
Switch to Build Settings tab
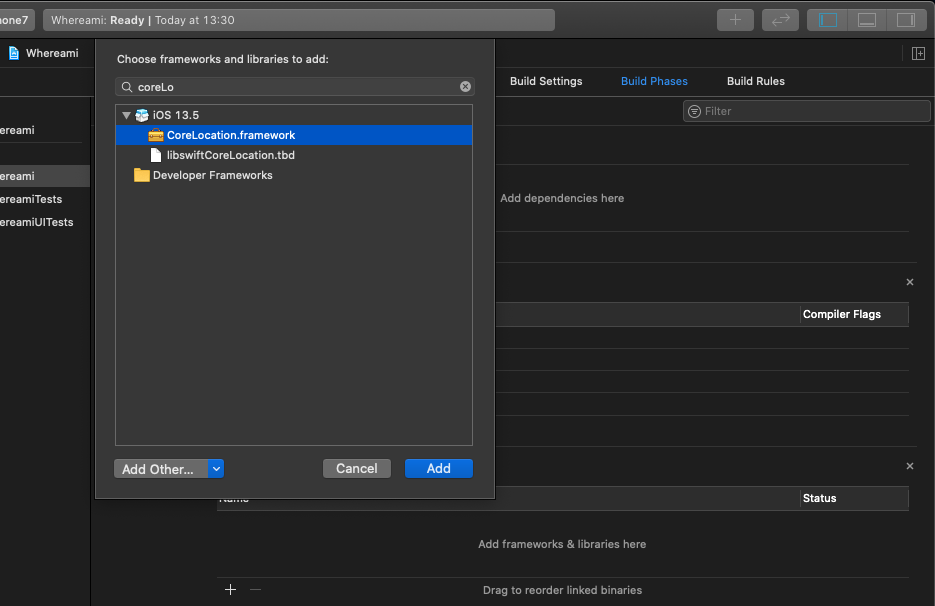point(546,81)
